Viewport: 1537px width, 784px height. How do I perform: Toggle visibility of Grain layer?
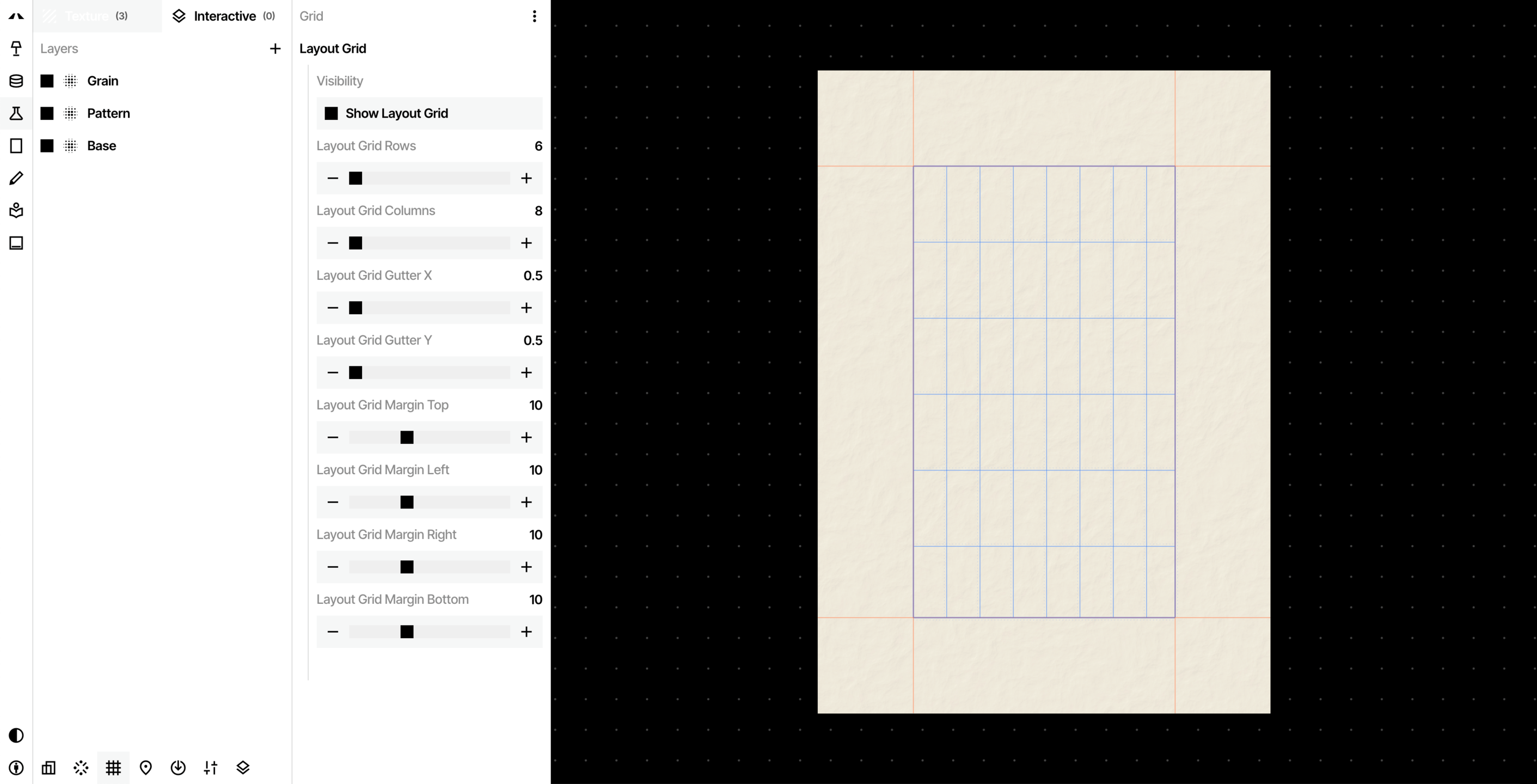point(47,81)
